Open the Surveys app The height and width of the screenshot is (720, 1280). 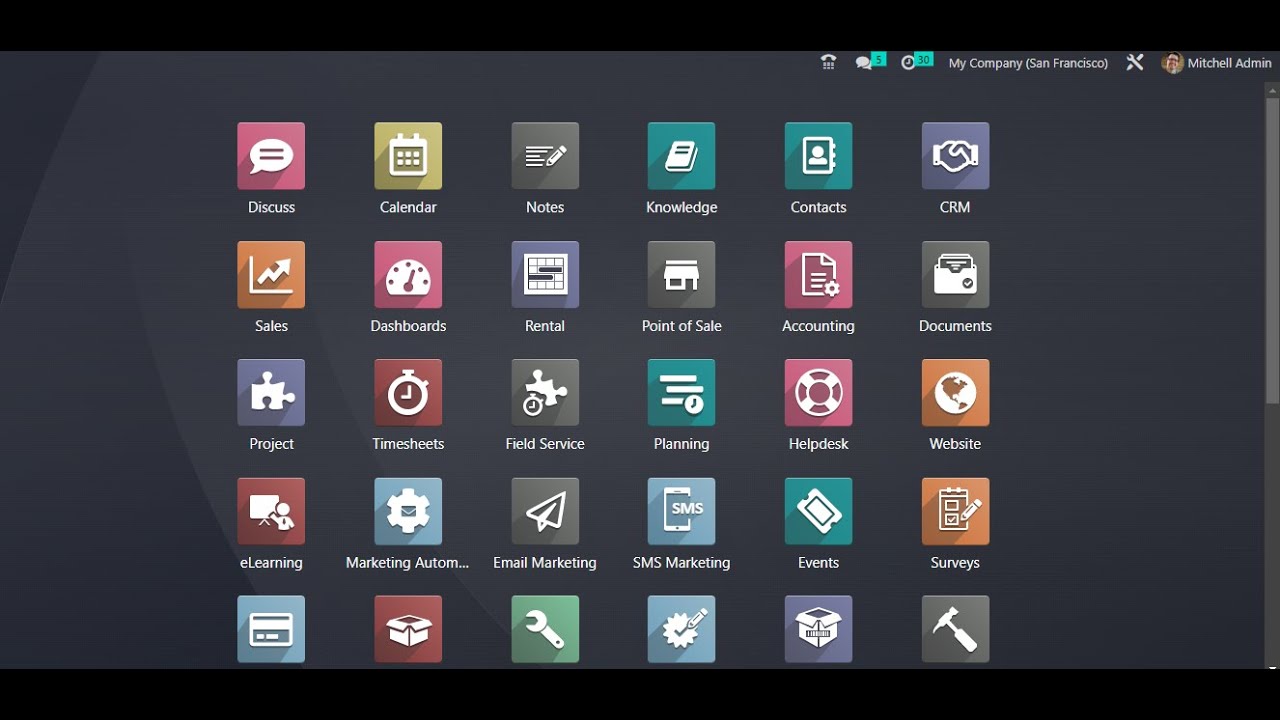coord(955,512)
